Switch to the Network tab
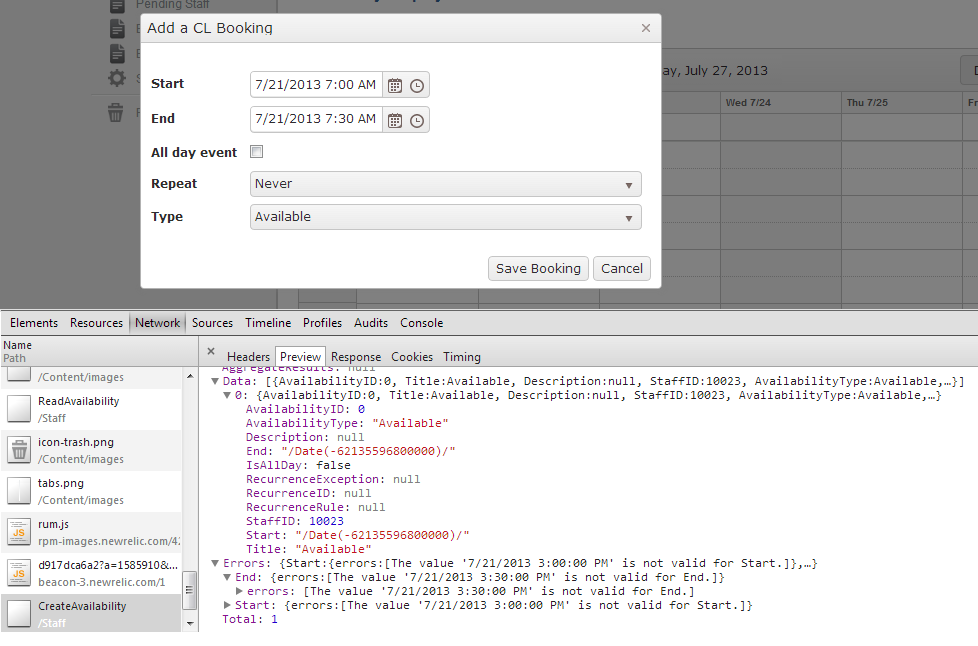This screenshot has height=646, width=978. point(157,323)
